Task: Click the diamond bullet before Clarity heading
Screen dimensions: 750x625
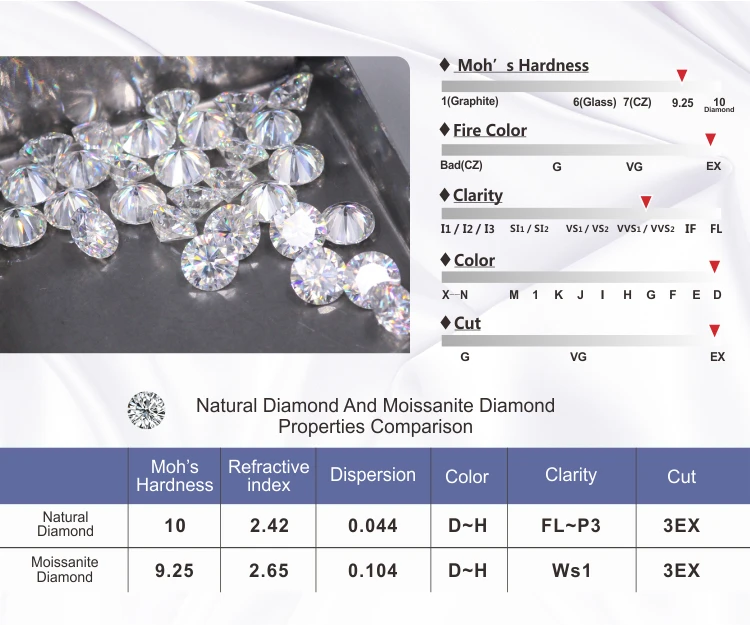Action: tap(445, 195)
